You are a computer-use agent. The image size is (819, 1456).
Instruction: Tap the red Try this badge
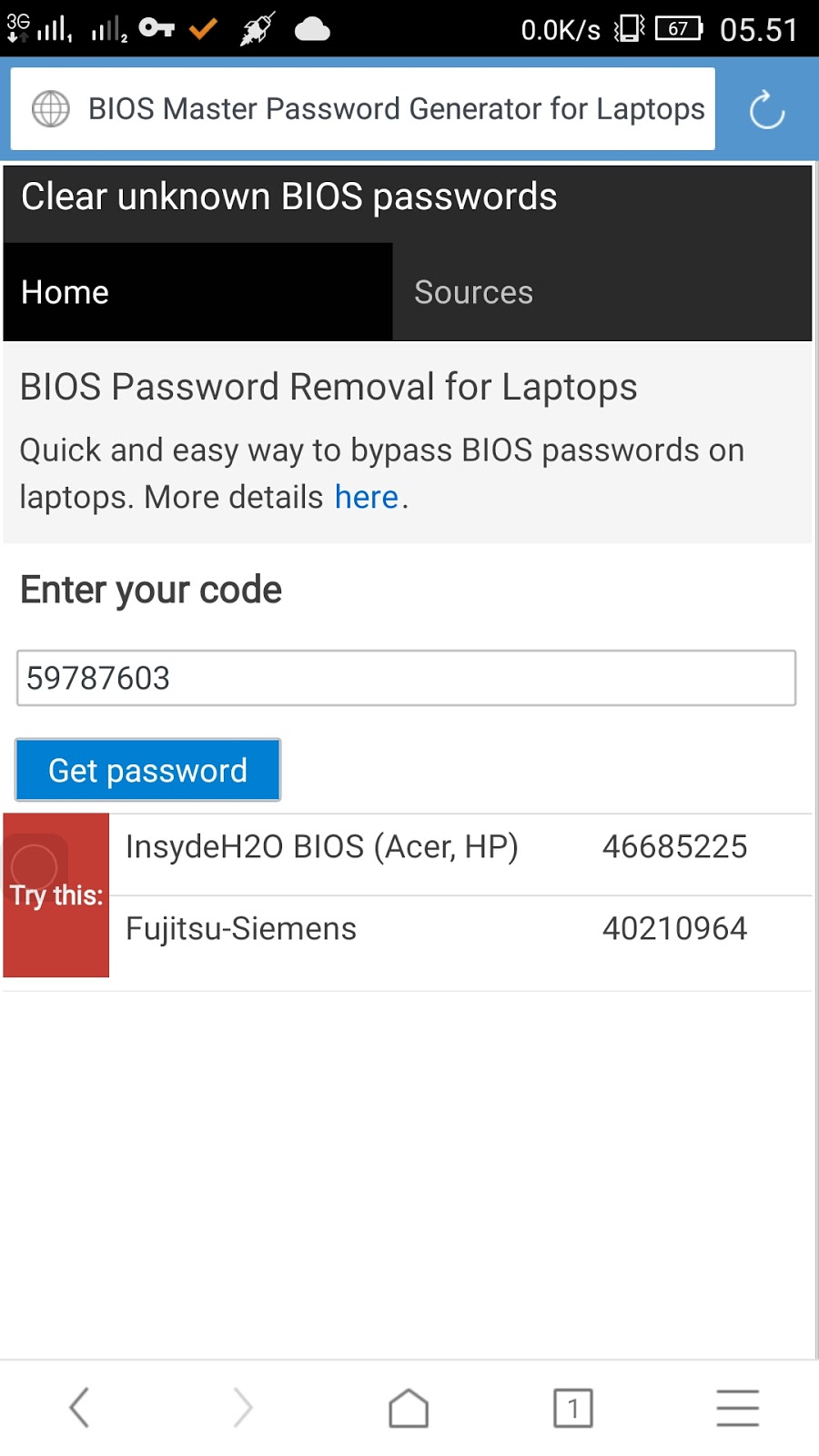(x=56, y=895)
